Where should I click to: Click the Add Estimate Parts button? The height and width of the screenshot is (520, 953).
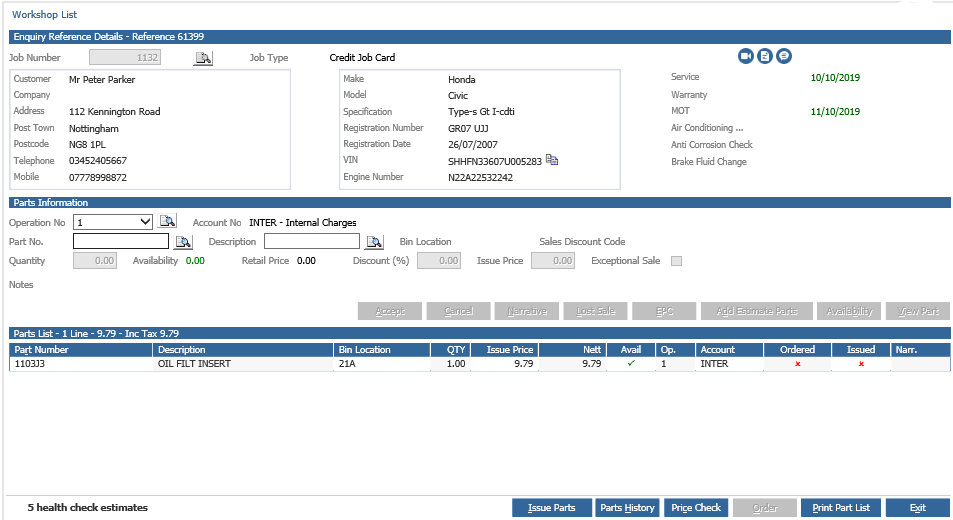pos(757,311)
